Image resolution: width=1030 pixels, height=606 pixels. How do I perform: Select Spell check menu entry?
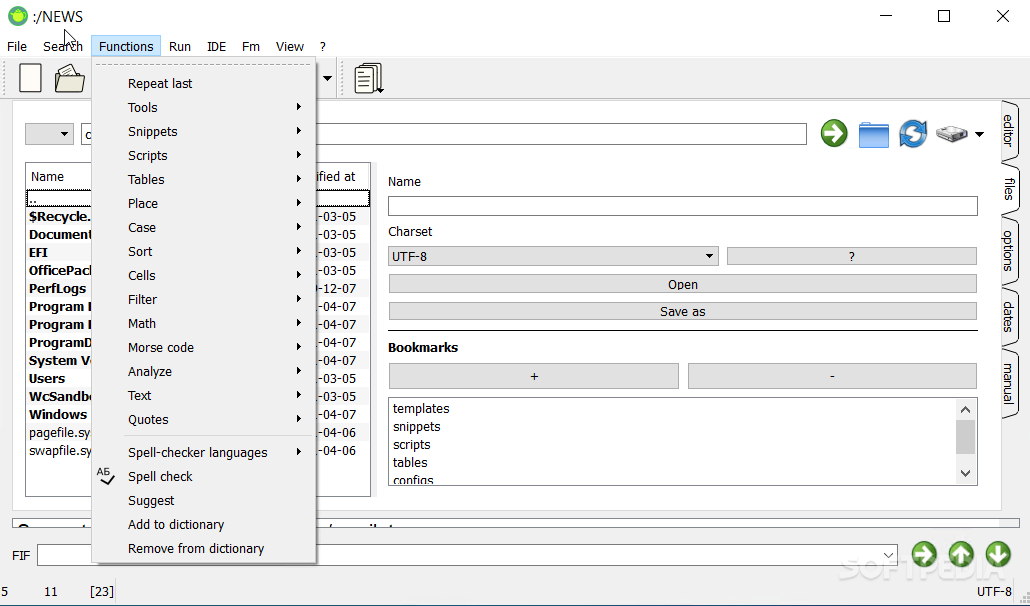point(204,477)
